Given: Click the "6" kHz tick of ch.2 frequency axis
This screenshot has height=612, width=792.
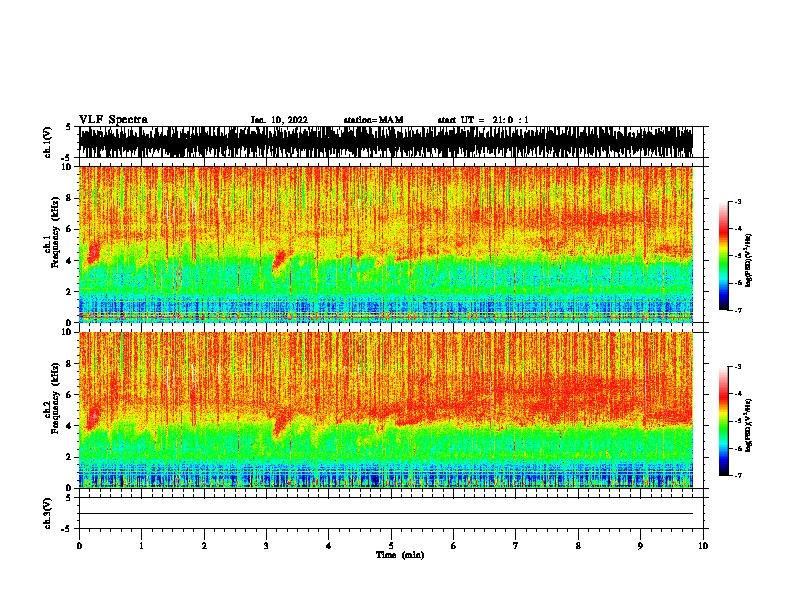Looking at the screenshot, I should tap(70, 394).
